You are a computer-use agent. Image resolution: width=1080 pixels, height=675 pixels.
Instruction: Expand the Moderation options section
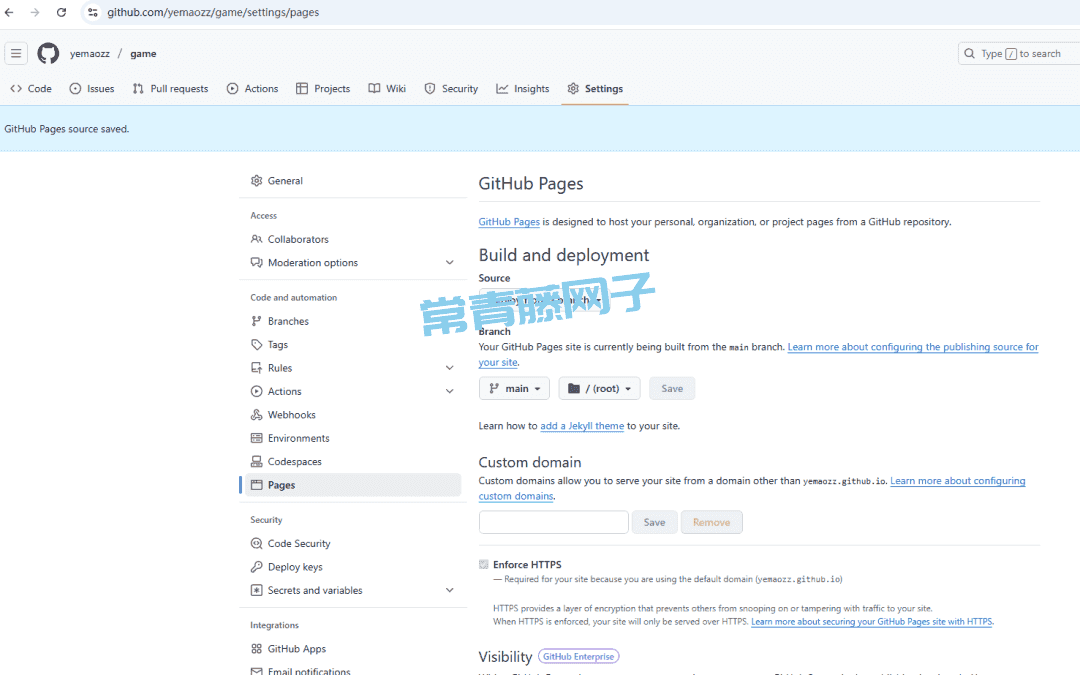(x=449, y=262)
